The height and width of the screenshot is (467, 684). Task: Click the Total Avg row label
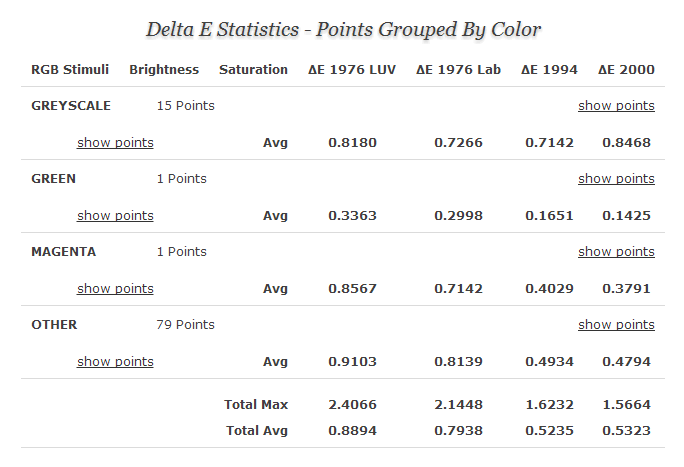[x=256, y=430]
